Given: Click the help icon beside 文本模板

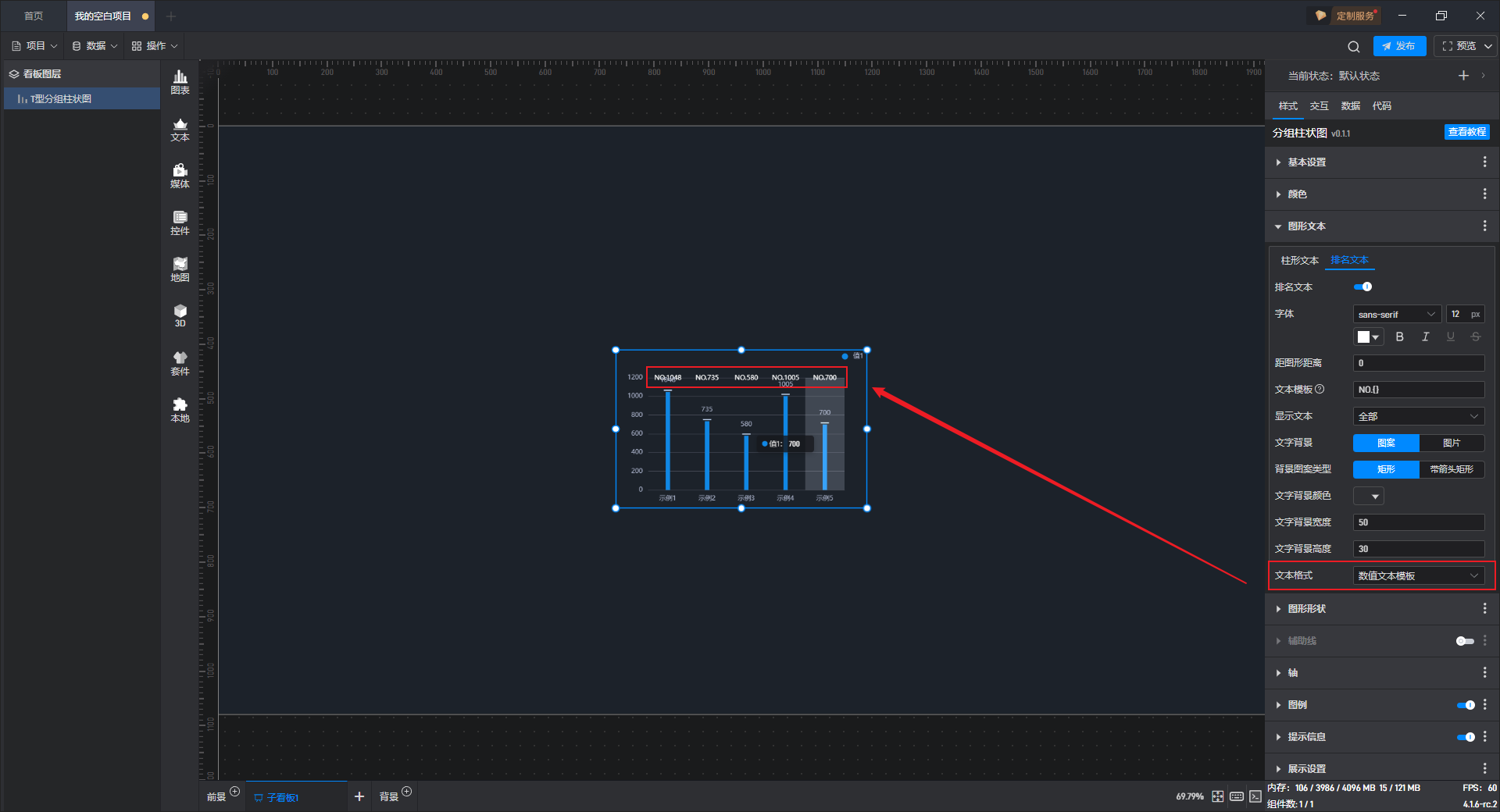Looking at the screenshot, I should click(1320, 389).
